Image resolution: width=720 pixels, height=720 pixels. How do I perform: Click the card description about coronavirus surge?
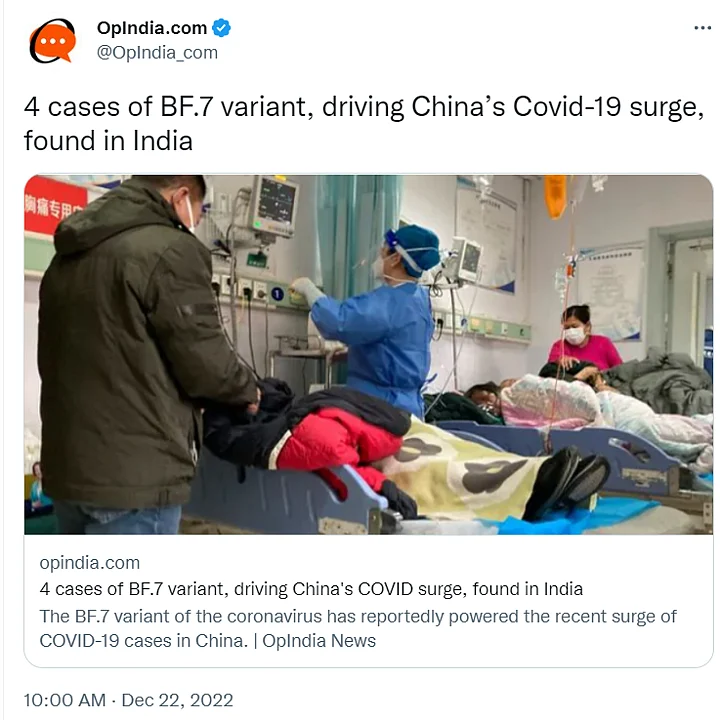358,628
